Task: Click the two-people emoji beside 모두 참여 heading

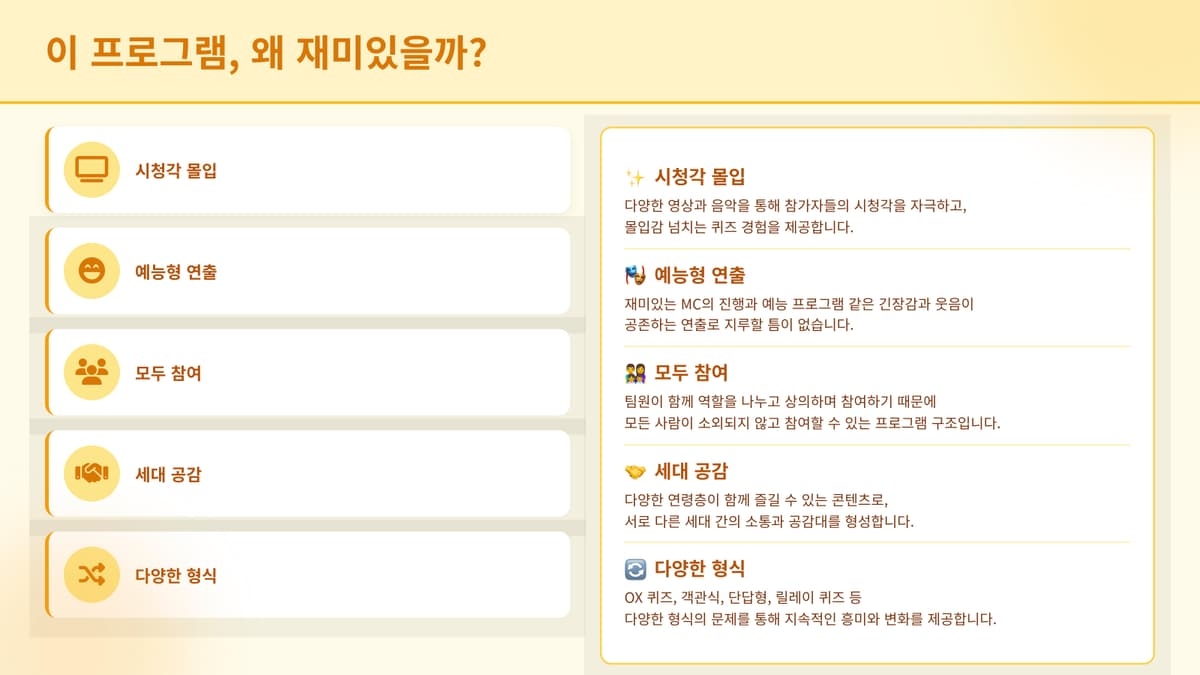Action: 634,374
